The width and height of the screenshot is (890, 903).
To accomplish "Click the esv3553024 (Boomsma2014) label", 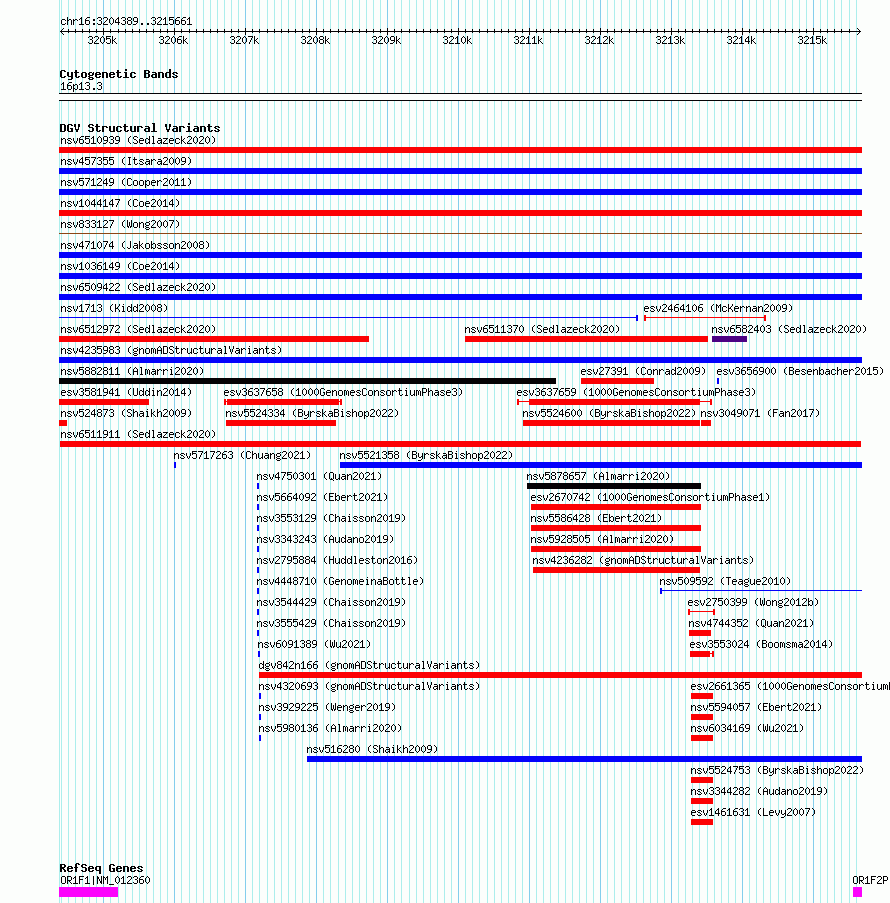I will click(762, 645).
